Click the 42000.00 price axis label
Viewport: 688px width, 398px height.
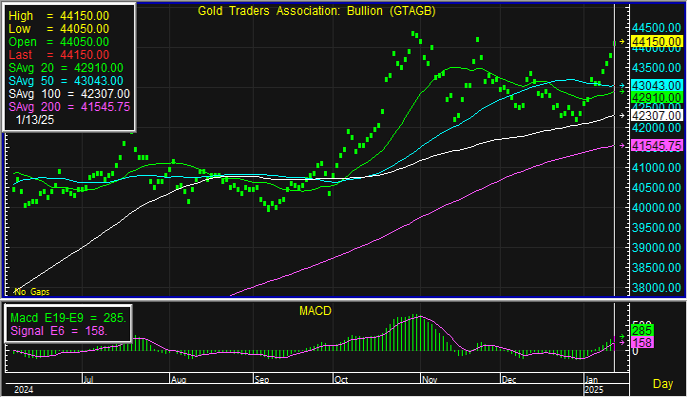[656, 128]
